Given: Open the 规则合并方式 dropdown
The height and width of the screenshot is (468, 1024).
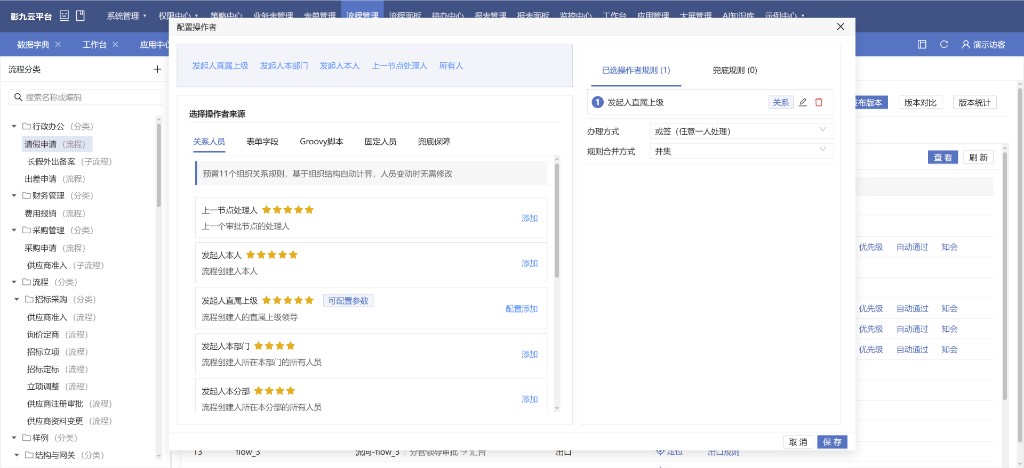Looking at the screenshot, I should pos(741,151).
